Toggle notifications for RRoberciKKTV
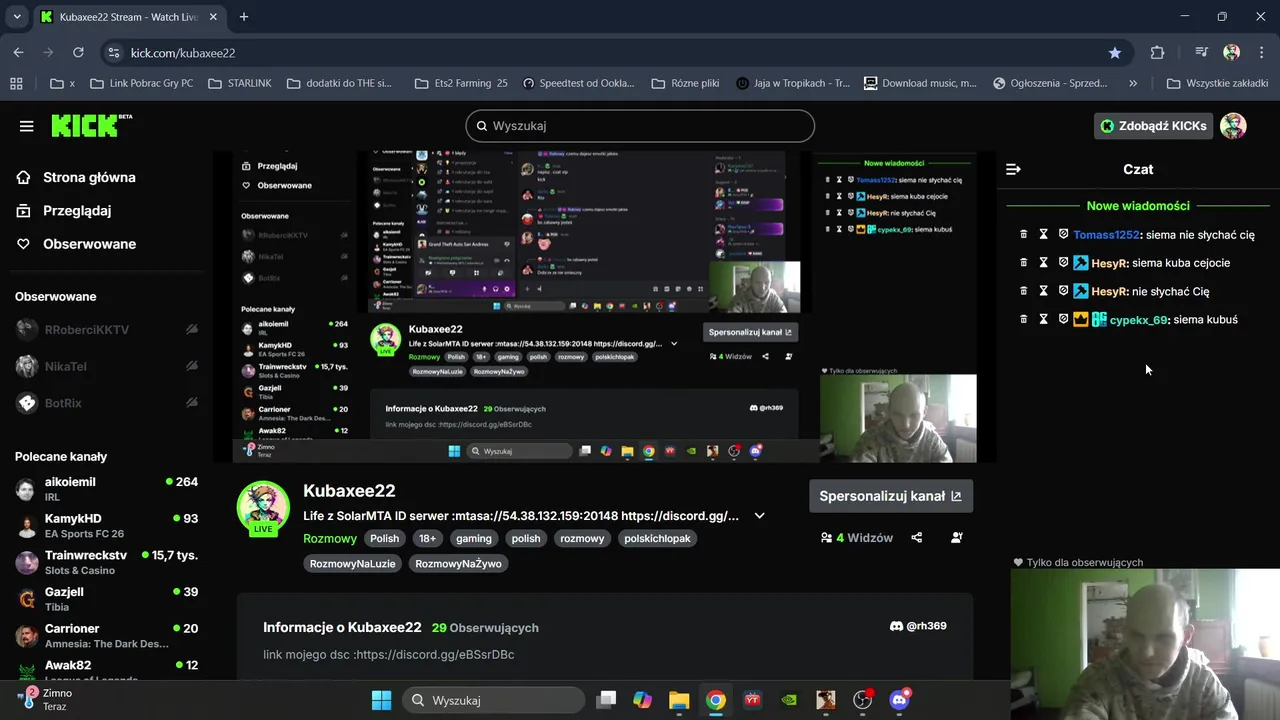The image size is (1280, 720). (x=192, y=330)
